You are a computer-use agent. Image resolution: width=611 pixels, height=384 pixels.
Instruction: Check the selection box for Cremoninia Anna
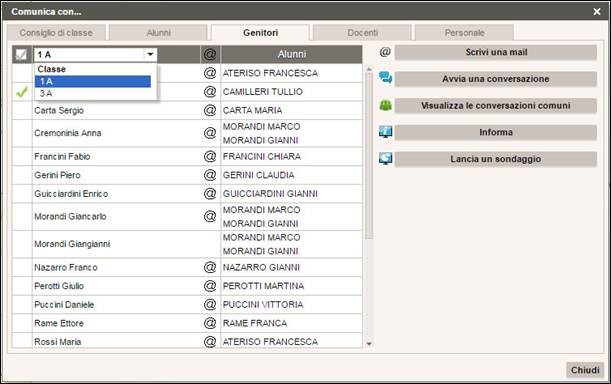pyautogui.click(x=22, y=133)
